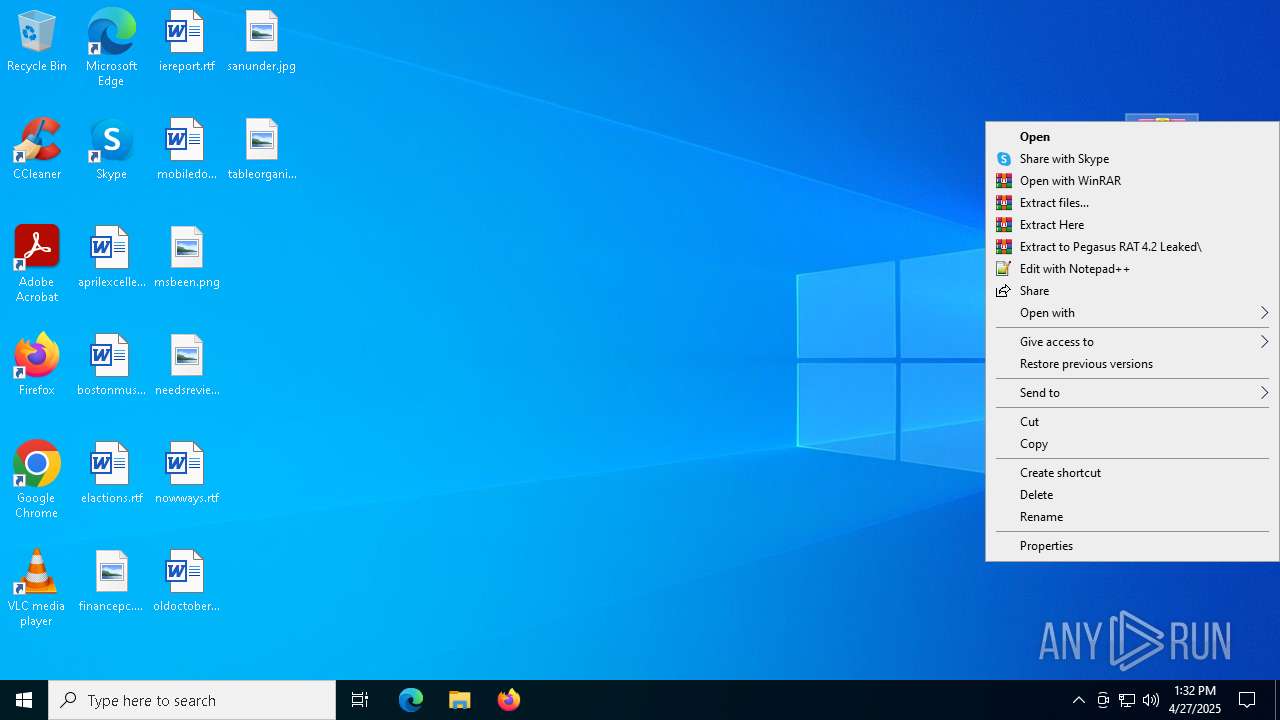
Task: Choose Cut from the context menu
Action: tap(1132, 422)
